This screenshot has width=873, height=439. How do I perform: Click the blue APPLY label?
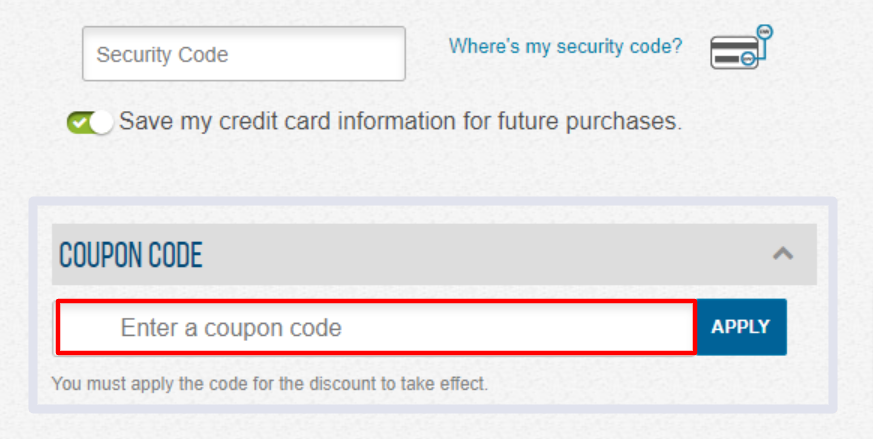[x=740, y=327]
